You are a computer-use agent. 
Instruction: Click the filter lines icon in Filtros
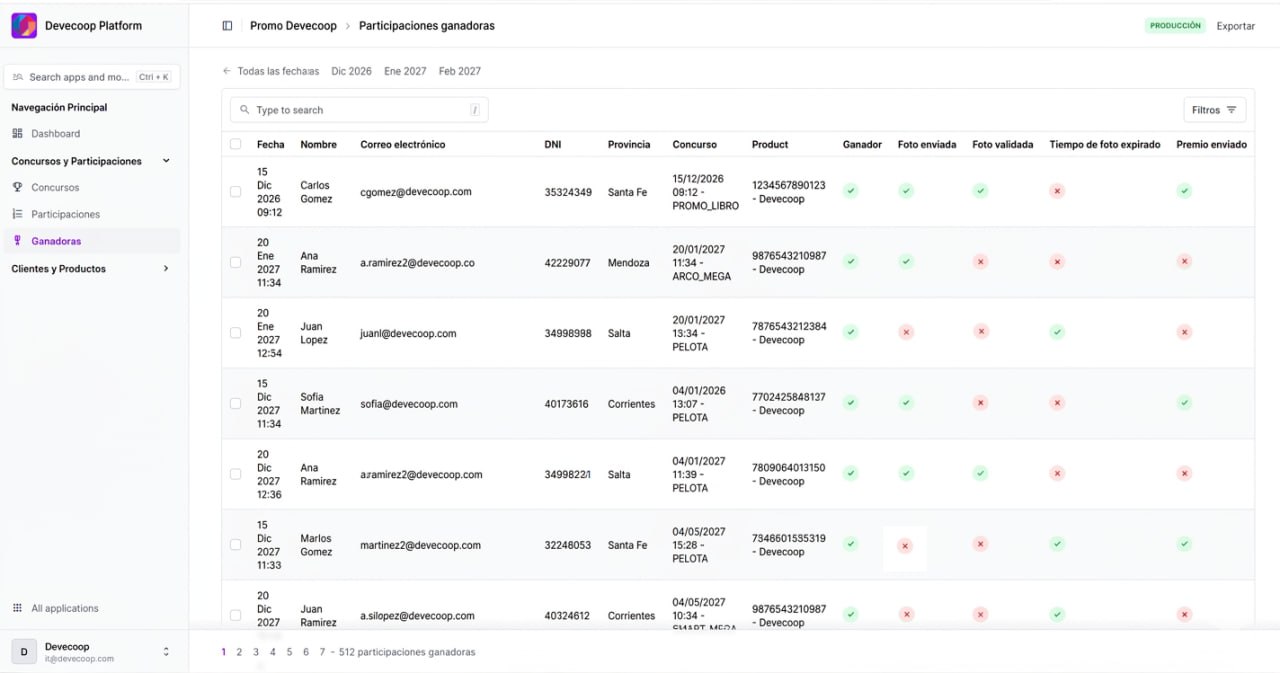(x=1231, y=110)
